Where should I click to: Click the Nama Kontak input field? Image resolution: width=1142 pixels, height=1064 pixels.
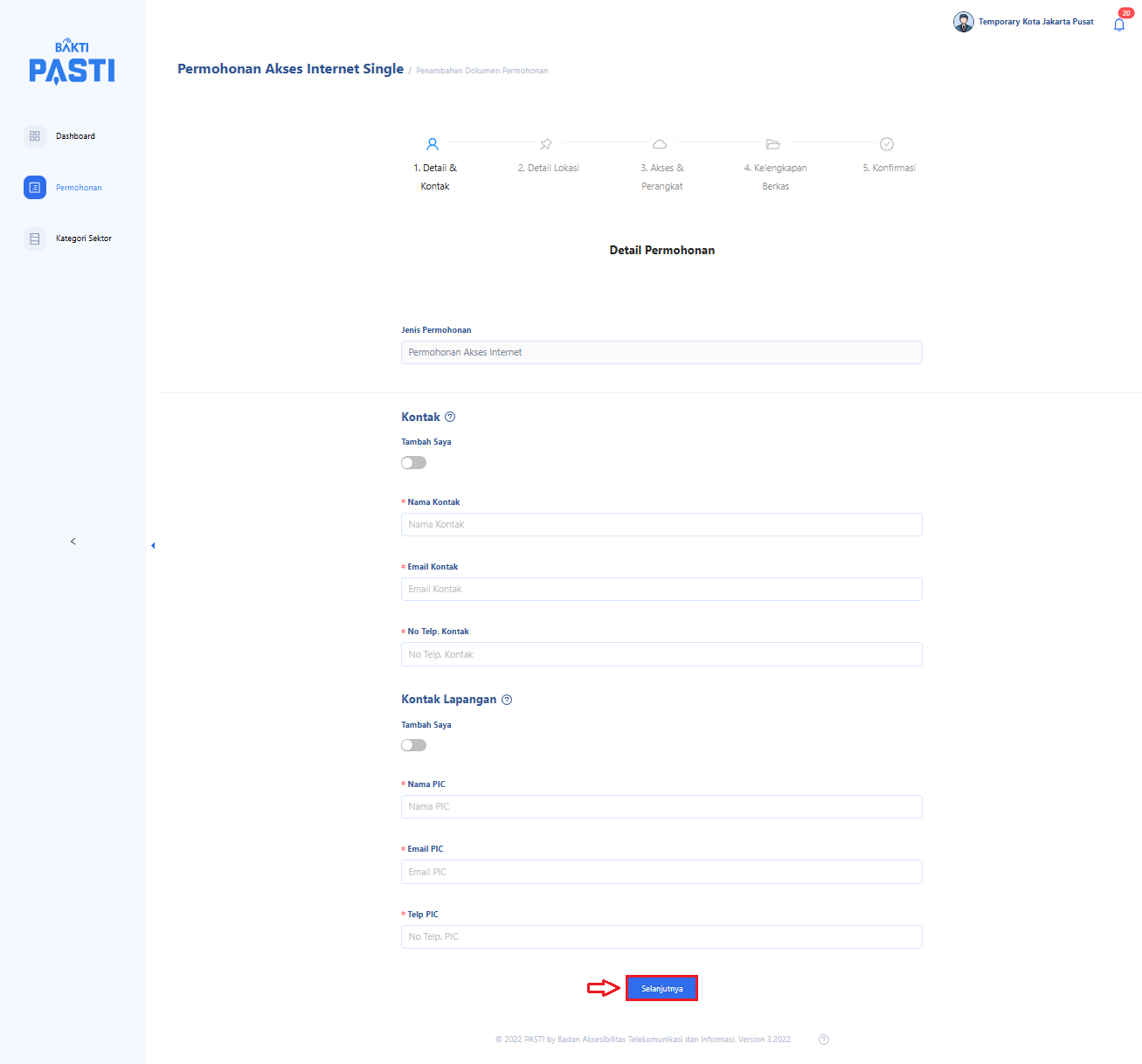point(661,524)
